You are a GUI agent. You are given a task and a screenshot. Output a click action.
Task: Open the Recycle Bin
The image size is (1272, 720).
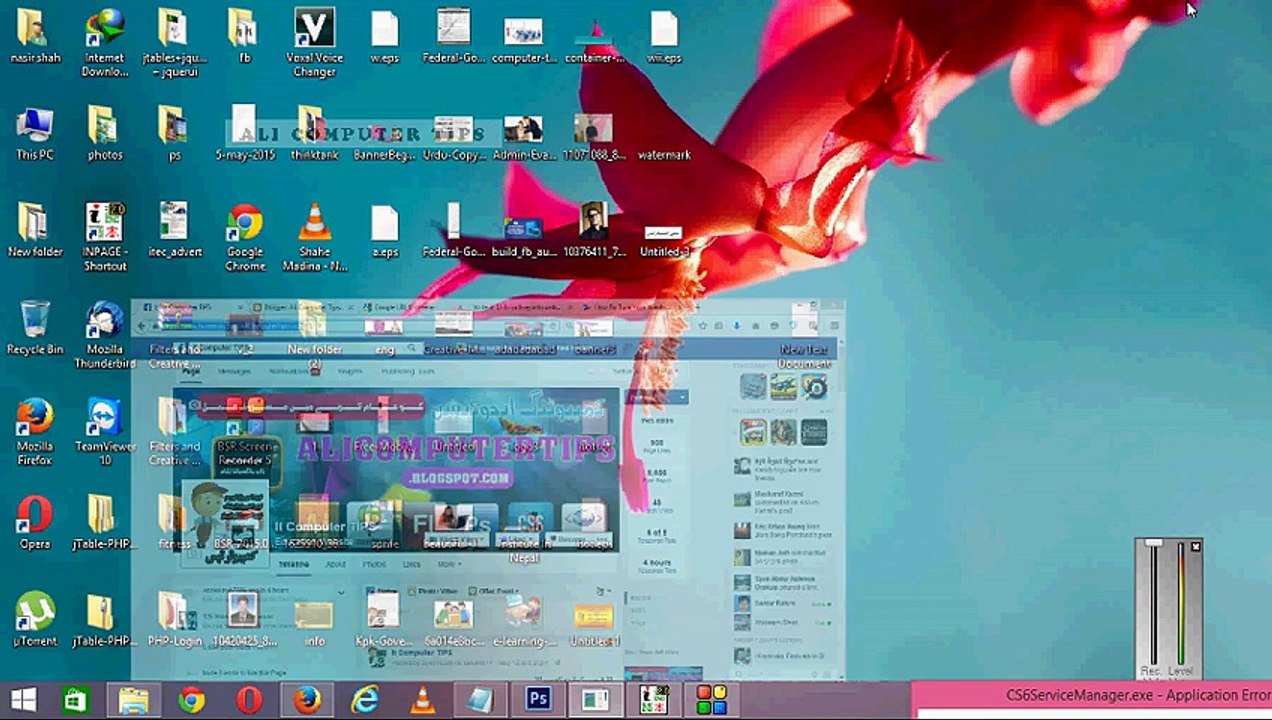(34, 328)
